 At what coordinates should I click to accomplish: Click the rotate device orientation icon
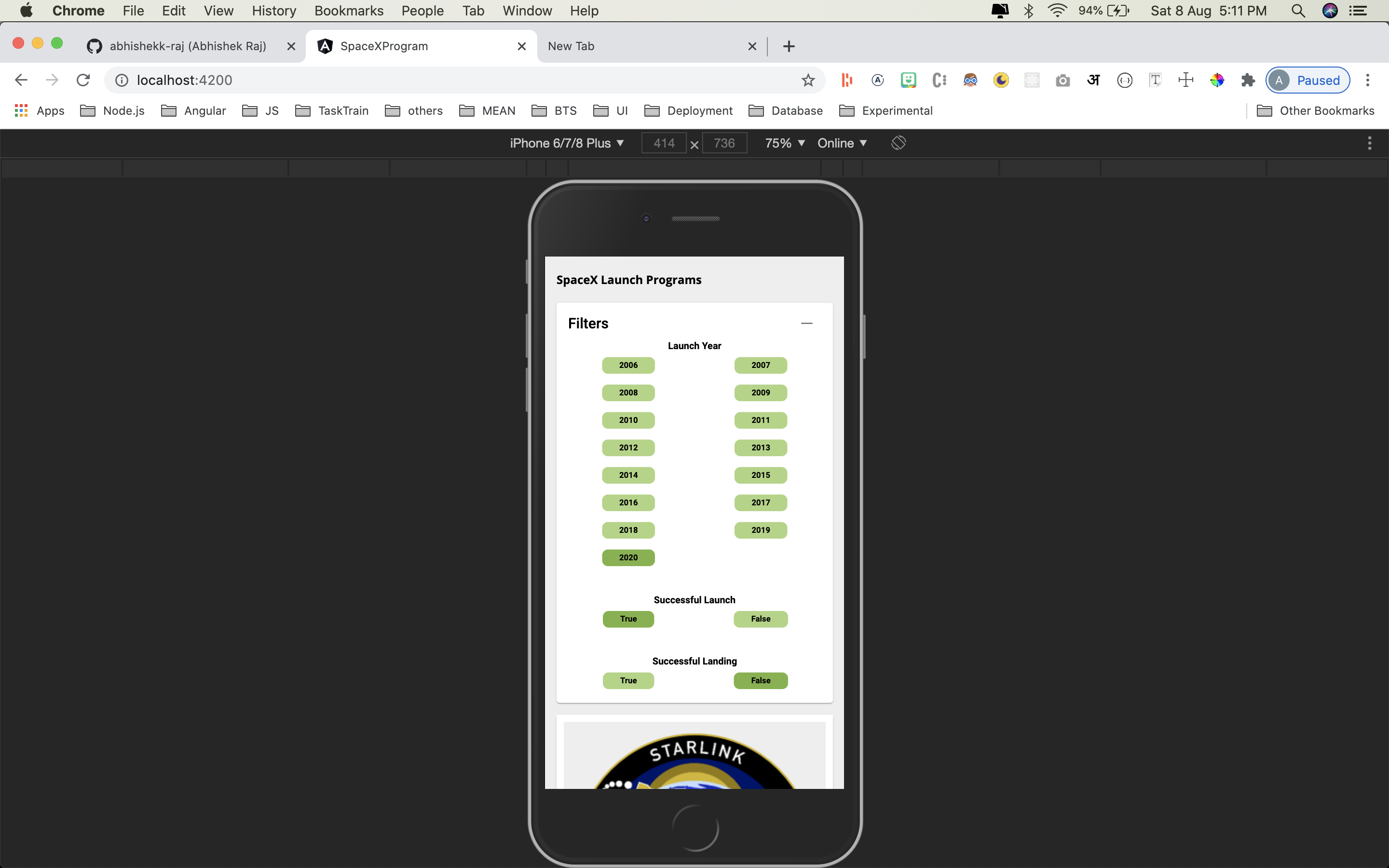[x=898, y=143]
